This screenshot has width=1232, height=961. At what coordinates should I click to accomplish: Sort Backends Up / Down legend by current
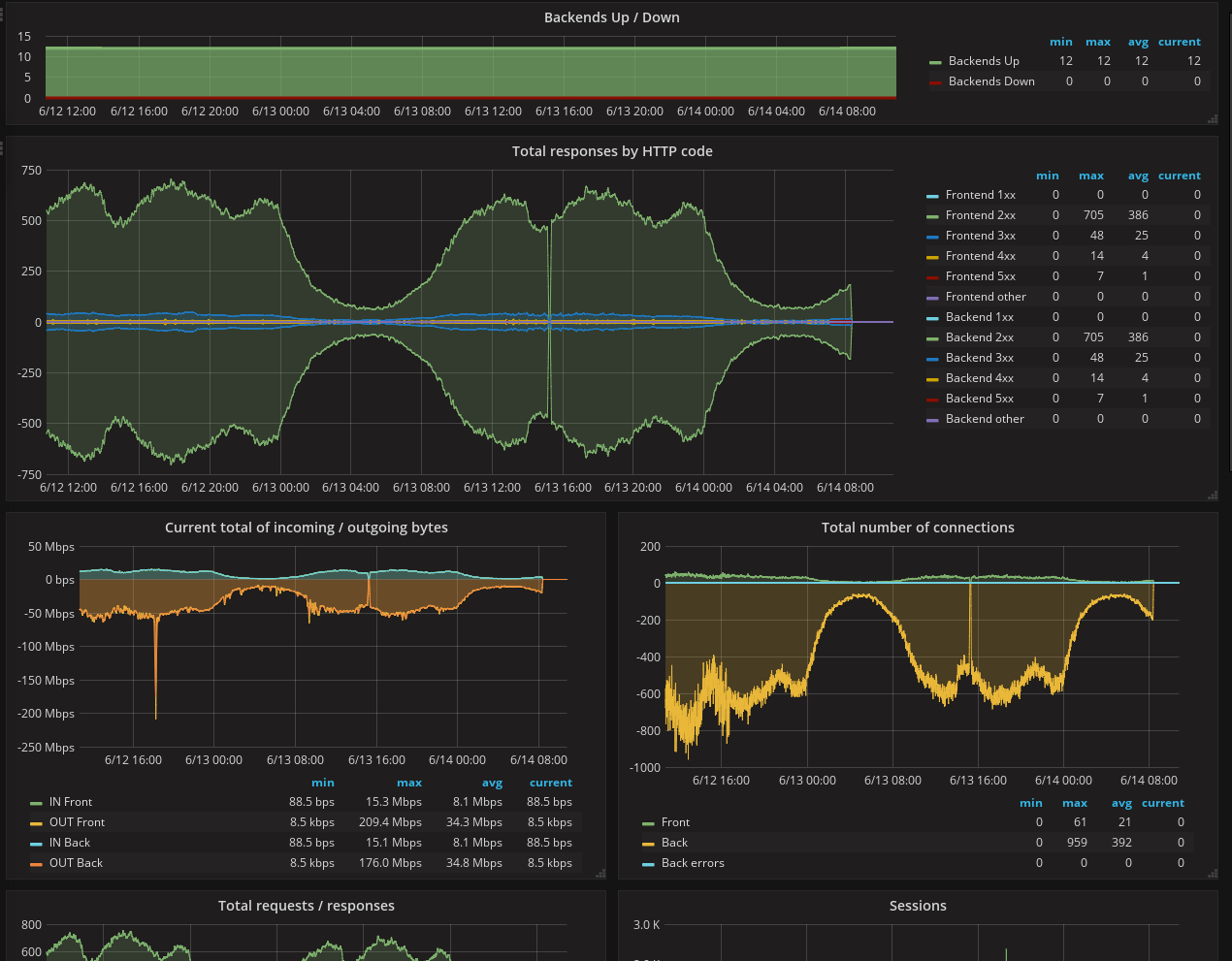(x=1179, y=42)
